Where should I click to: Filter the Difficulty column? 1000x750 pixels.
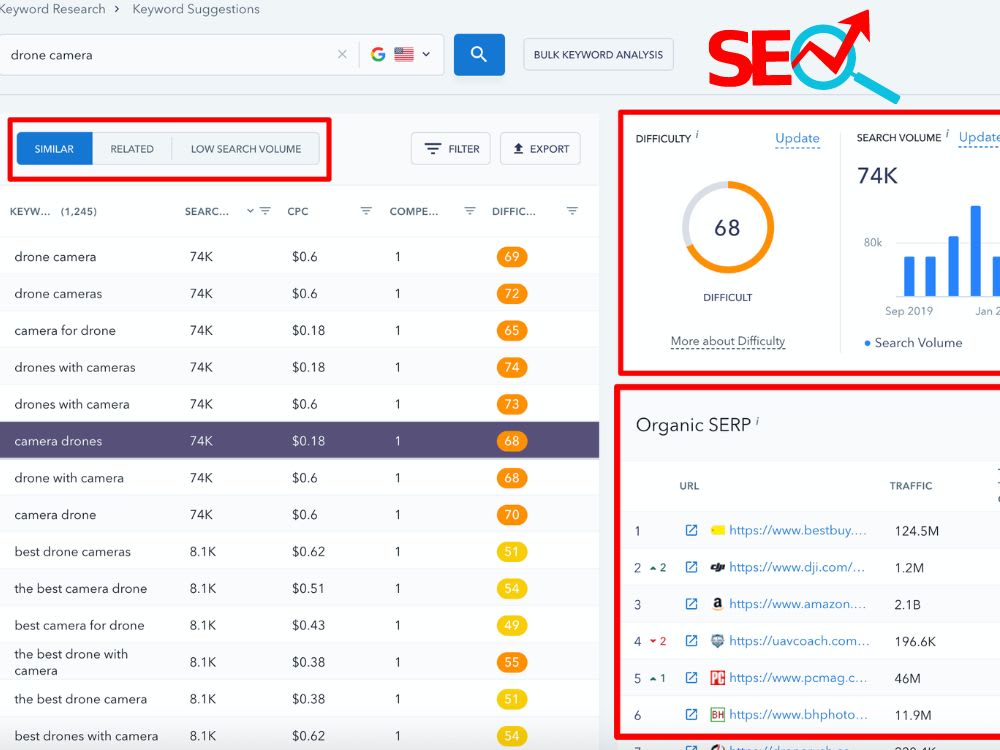(572, 210)
